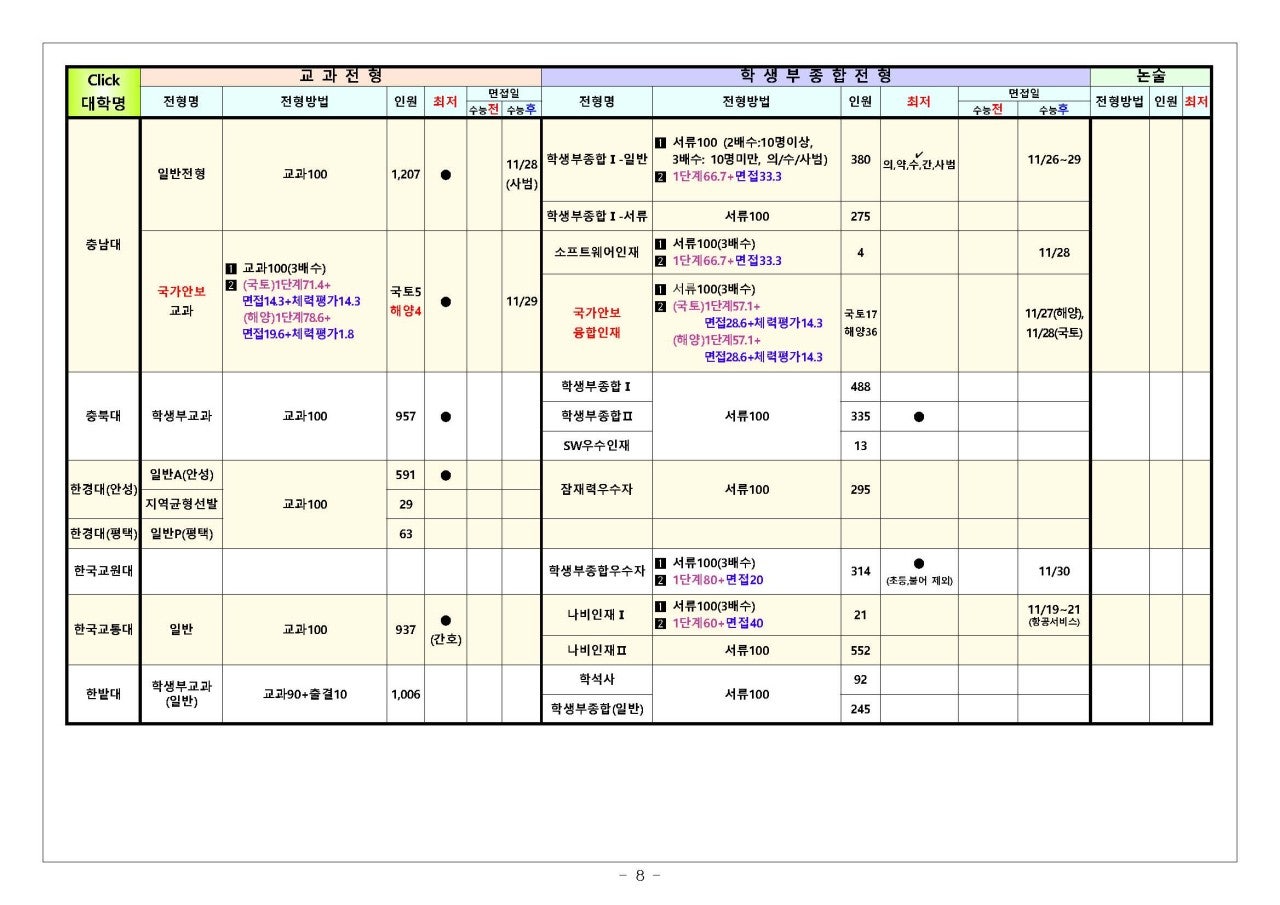
Task: Click the 교과90+출결10 method cell
Action: point(304,693)
